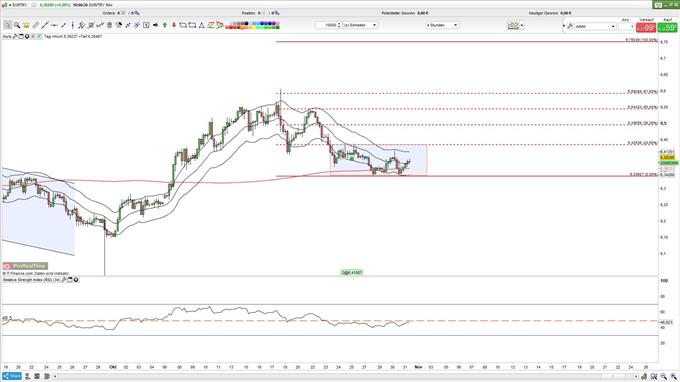Select the cursor pointer tool

coord(7,25)
